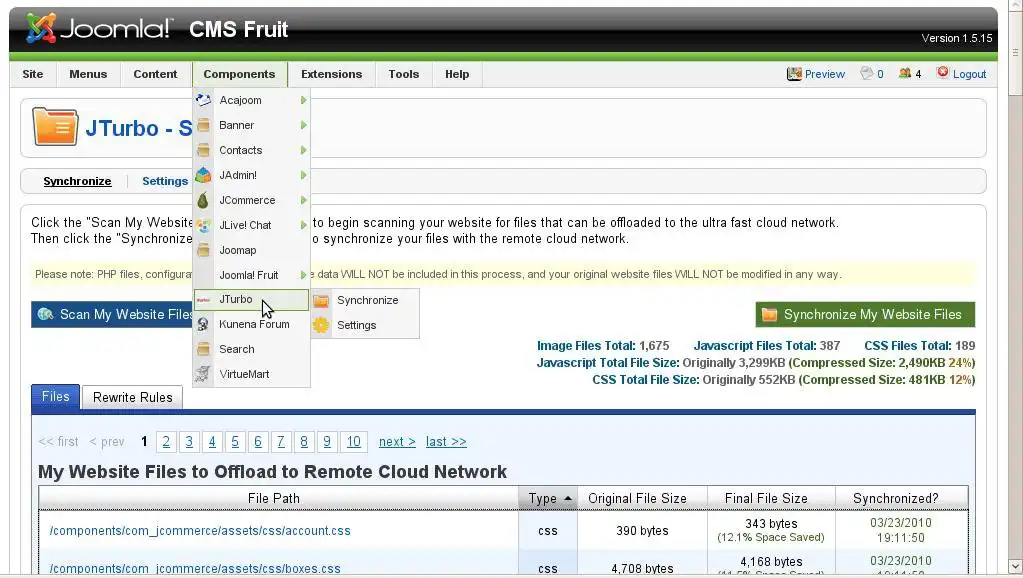Image resolution: width=1023 pixels, height=578 pixels.
Task: Expand the JAdmin! submenu arrow
Action: click(x=303, y=175)
